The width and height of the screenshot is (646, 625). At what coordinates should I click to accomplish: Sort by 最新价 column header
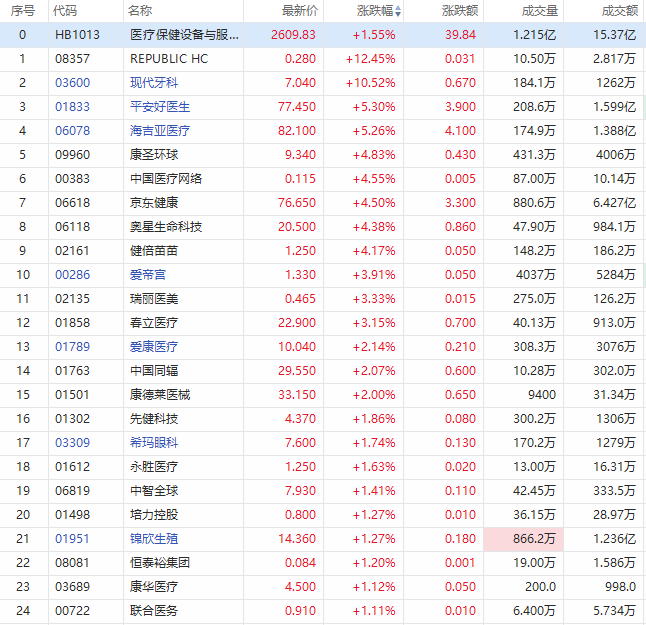[x=300, y=11]
